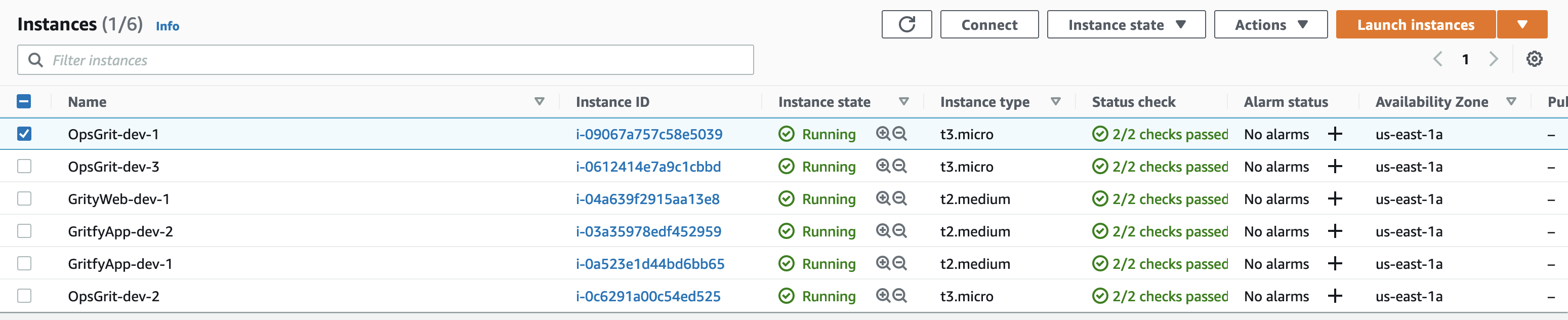The image size is (1568, 320).
Task: Zoom out on GrityWeb-dev-1 instance state
Action: (900, 198)
